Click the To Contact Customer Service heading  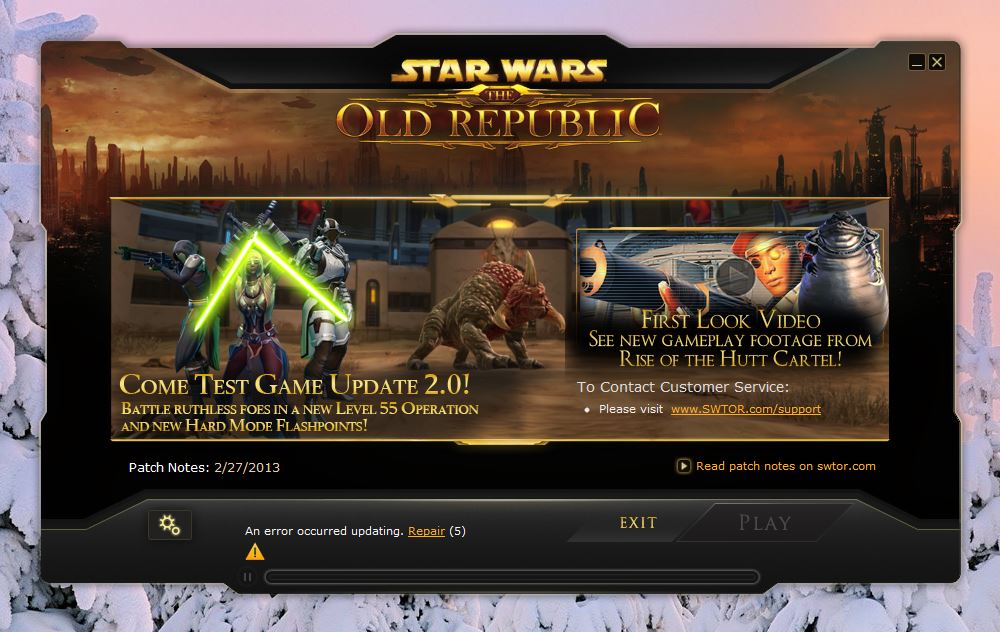point(682,387)
